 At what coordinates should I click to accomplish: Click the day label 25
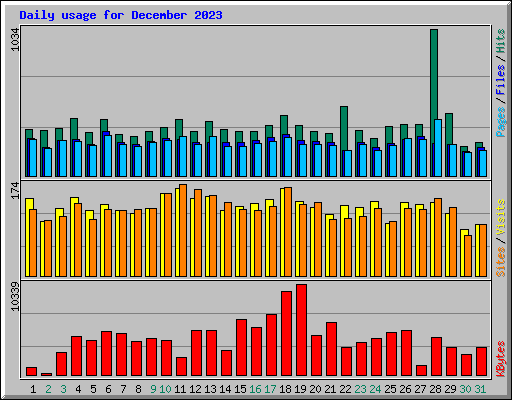click(390, 389)
